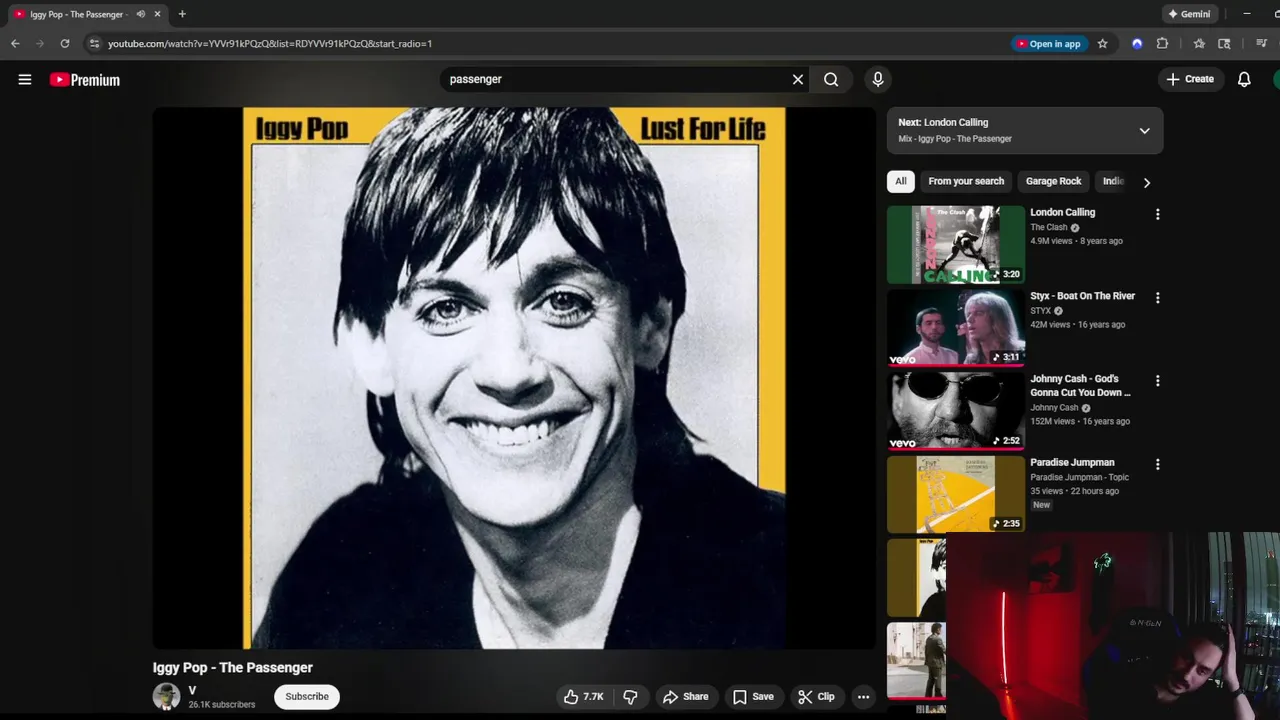Open options for London Calling video
The image size is (1280, 720).
click(x=1157, y=214)
